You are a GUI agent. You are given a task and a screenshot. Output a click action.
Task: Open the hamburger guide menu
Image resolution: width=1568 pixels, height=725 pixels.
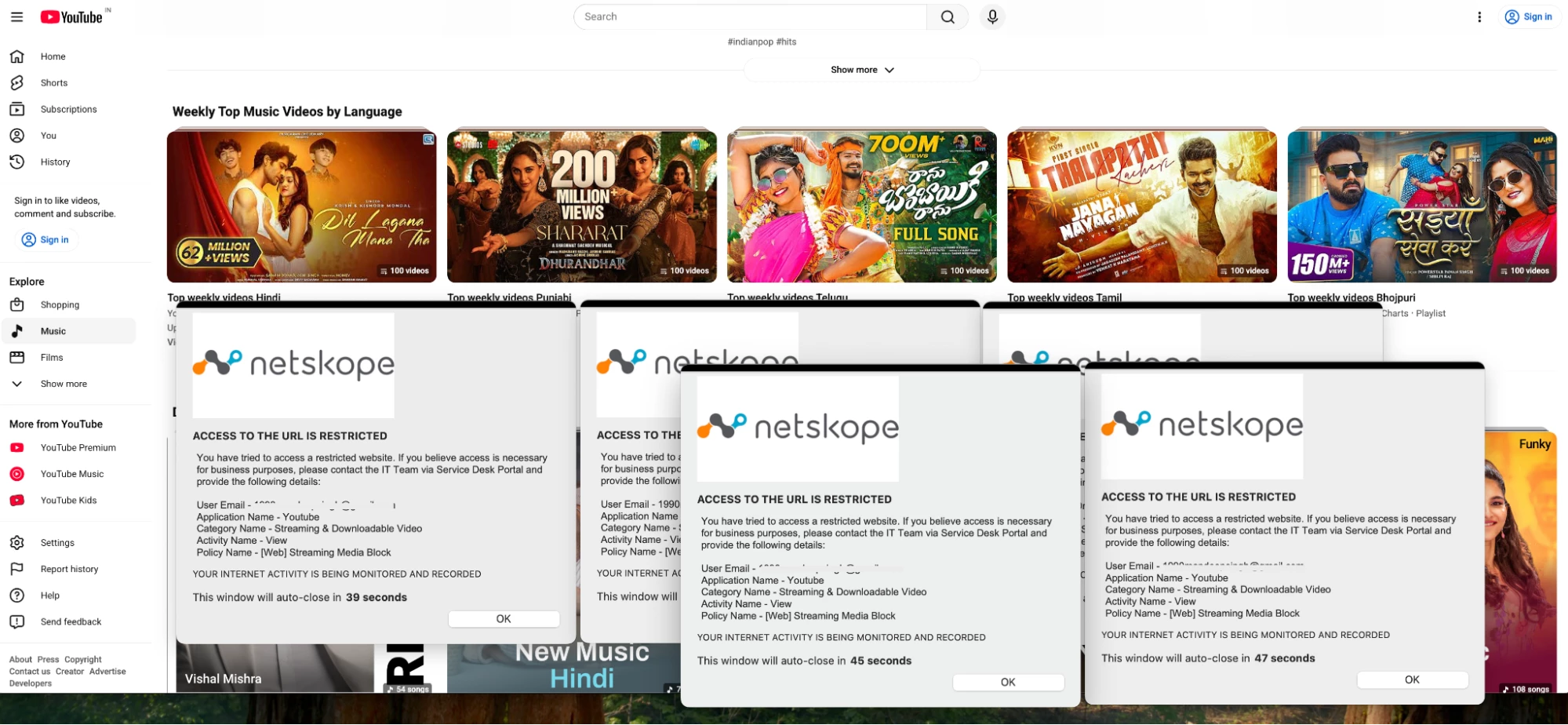pyautogui.click(x=16, y=16)
